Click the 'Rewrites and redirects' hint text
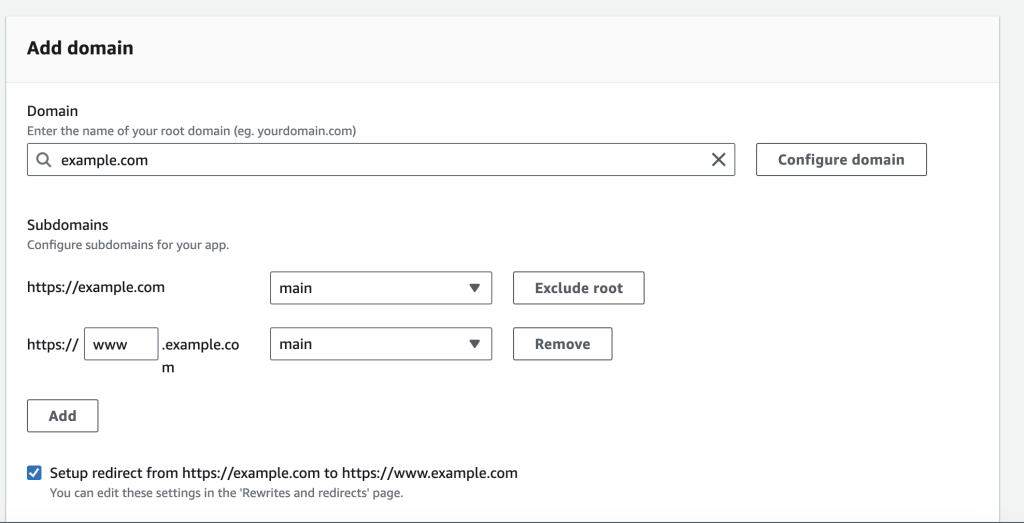Screen dimensions: 1024x523 click(226, 493)
